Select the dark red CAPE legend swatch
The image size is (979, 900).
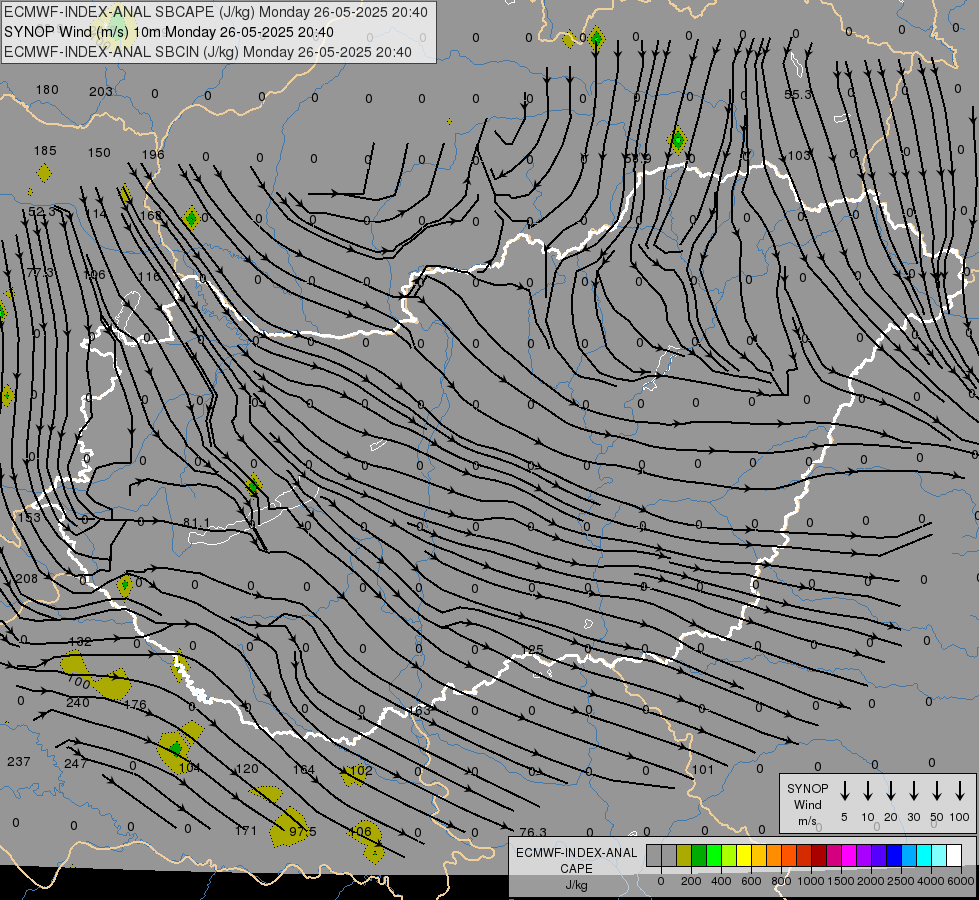pos(819,856)
